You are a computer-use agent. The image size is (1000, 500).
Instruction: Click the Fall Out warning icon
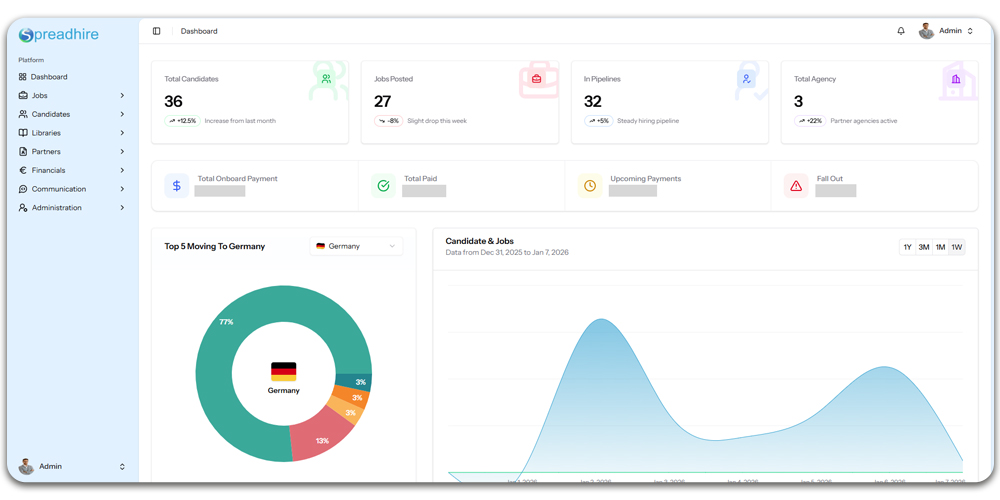click(x=796, y=185)
